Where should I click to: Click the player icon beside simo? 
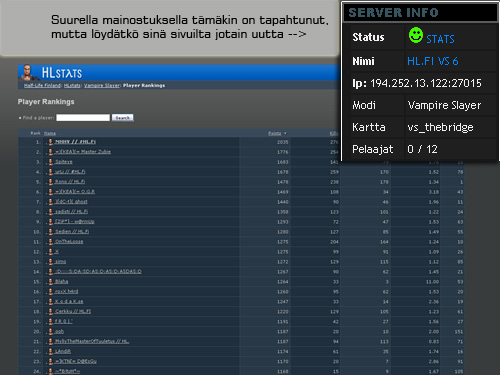pyautogui.click(x=50, y=262)
